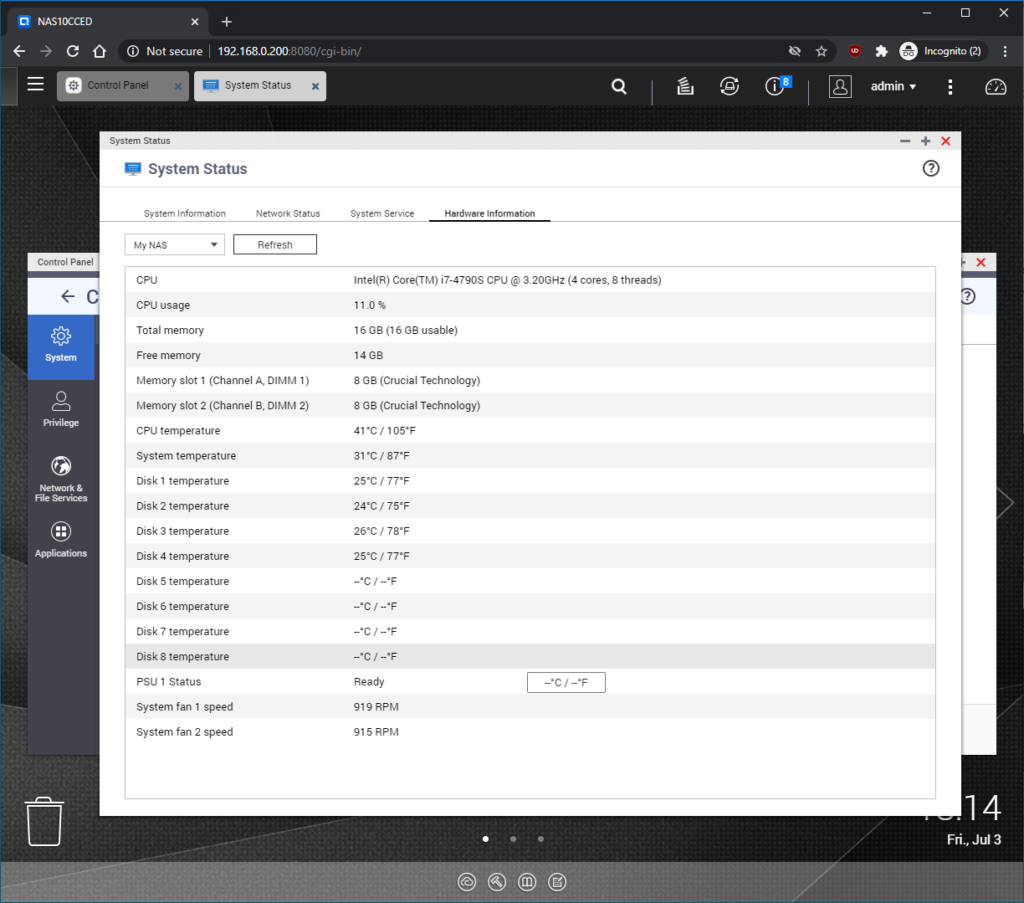Open Chrome menu three dots
Screen dimensions: 1024x903
(1005, 51)
